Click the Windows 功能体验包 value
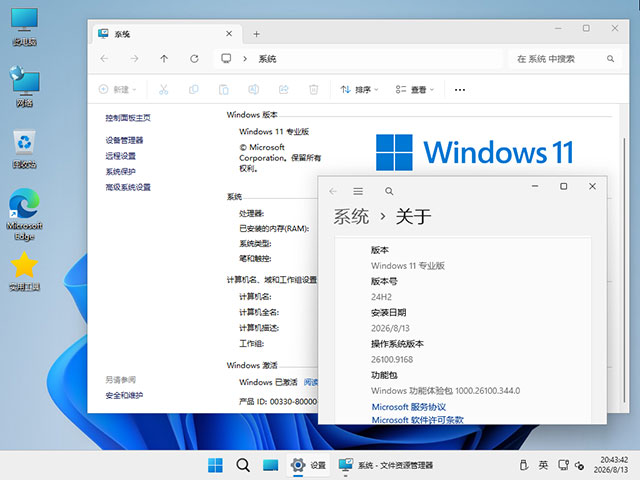Viewport: 640px width, 480px height. click(x=445, y=391)
